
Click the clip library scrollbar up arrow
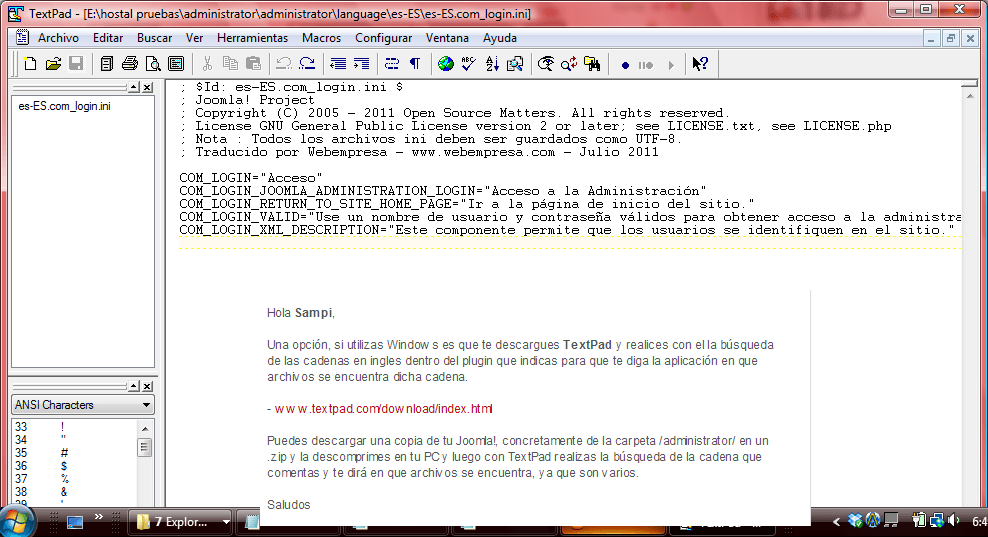(x=145, y=429)
